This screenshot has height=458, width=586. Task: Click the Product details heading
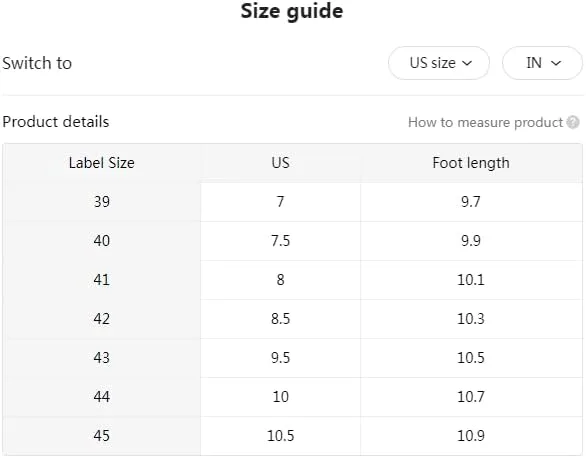tap(56, 122)
